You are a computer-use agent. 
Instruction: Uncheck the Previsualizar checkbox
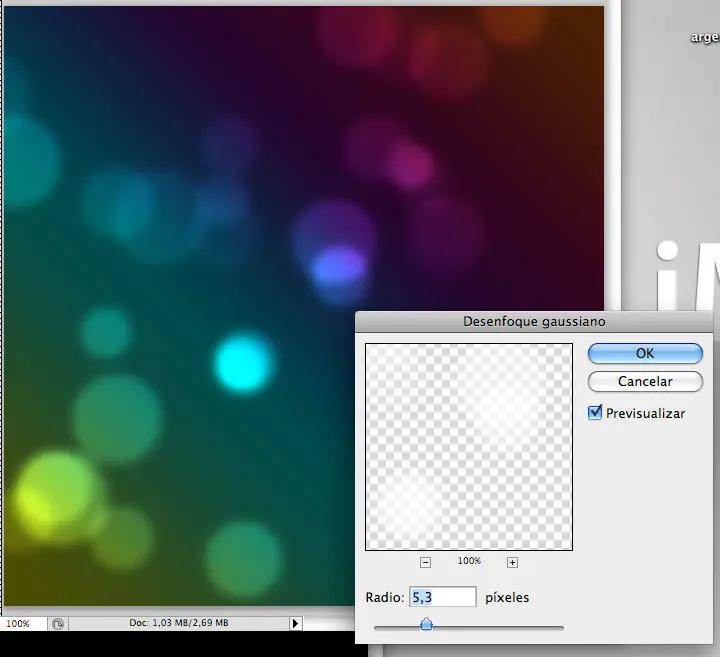click(x=595, y=412)
